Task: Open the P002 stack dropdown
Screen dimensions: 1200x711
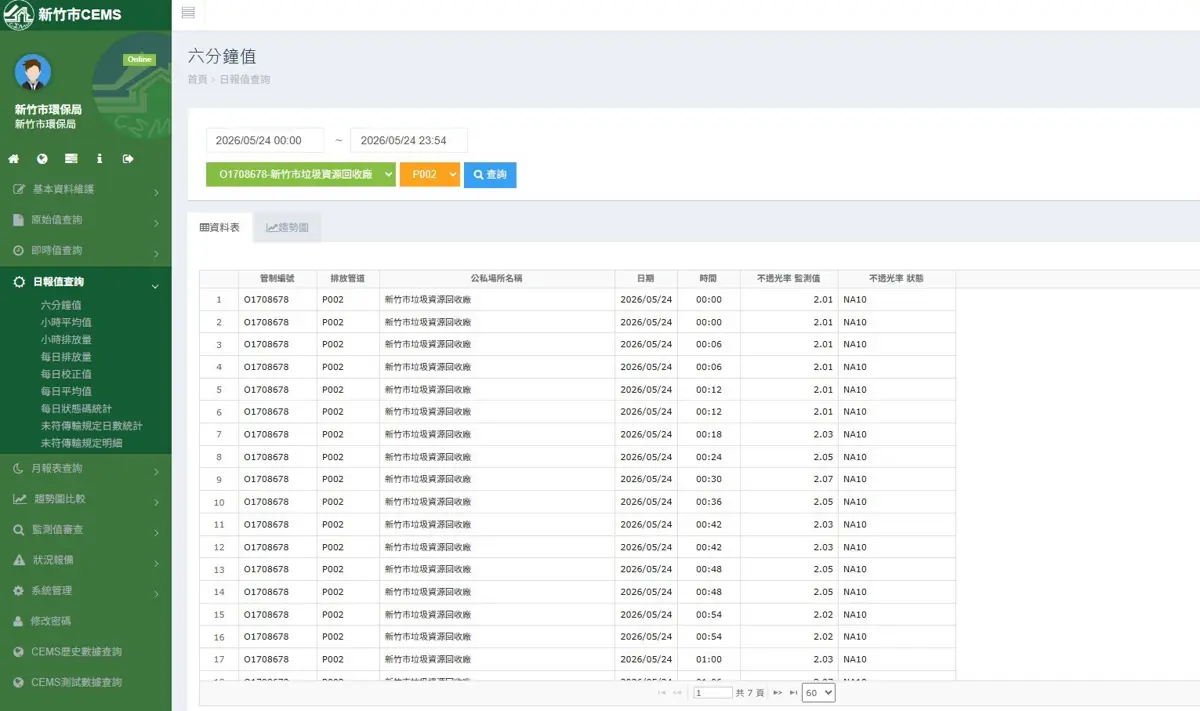Action: [x=430, y=175]
